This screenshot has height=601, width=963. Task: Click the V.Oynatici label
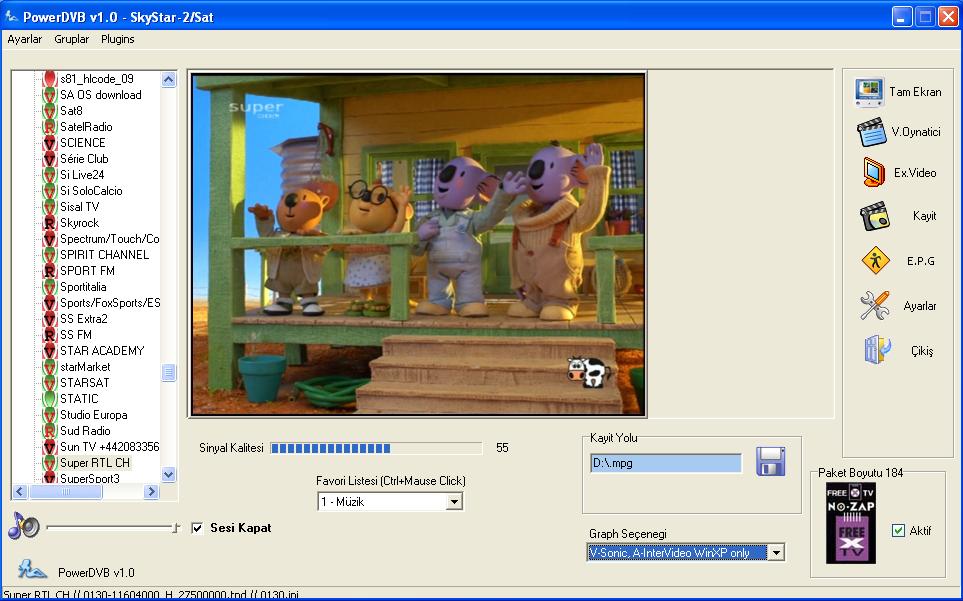(x=916, y=132)
